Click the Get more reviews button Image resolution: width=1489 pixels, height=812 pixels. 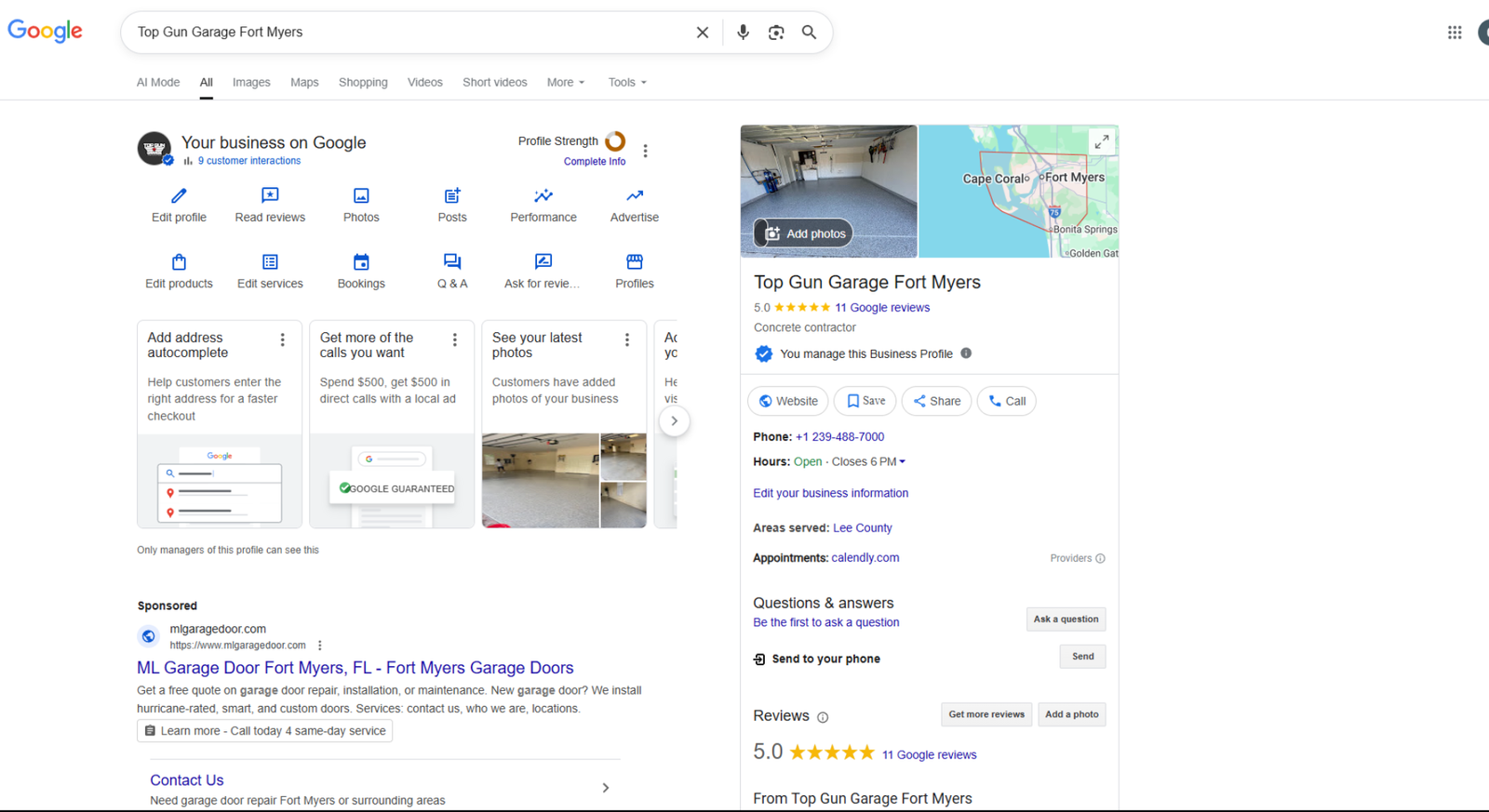click(x=986, y=714)
